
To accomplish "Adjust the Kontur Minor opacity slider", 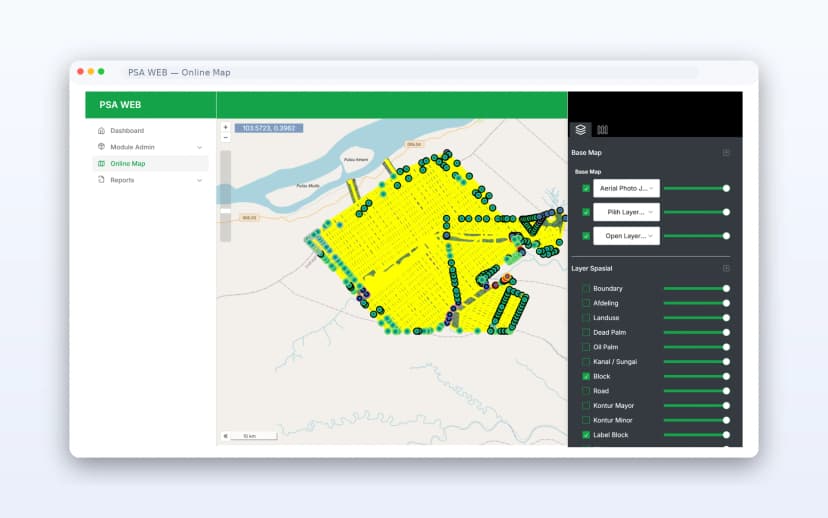I will pyautogui.click(x=697, y=420).
